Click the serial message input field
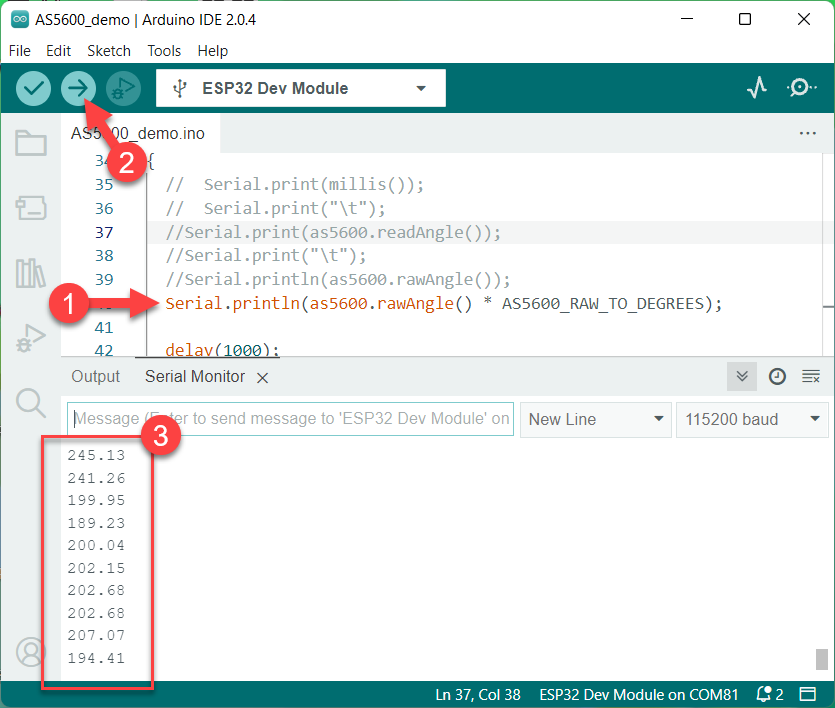Viewport: 835px width, 708px height. (x=290, y=419)
